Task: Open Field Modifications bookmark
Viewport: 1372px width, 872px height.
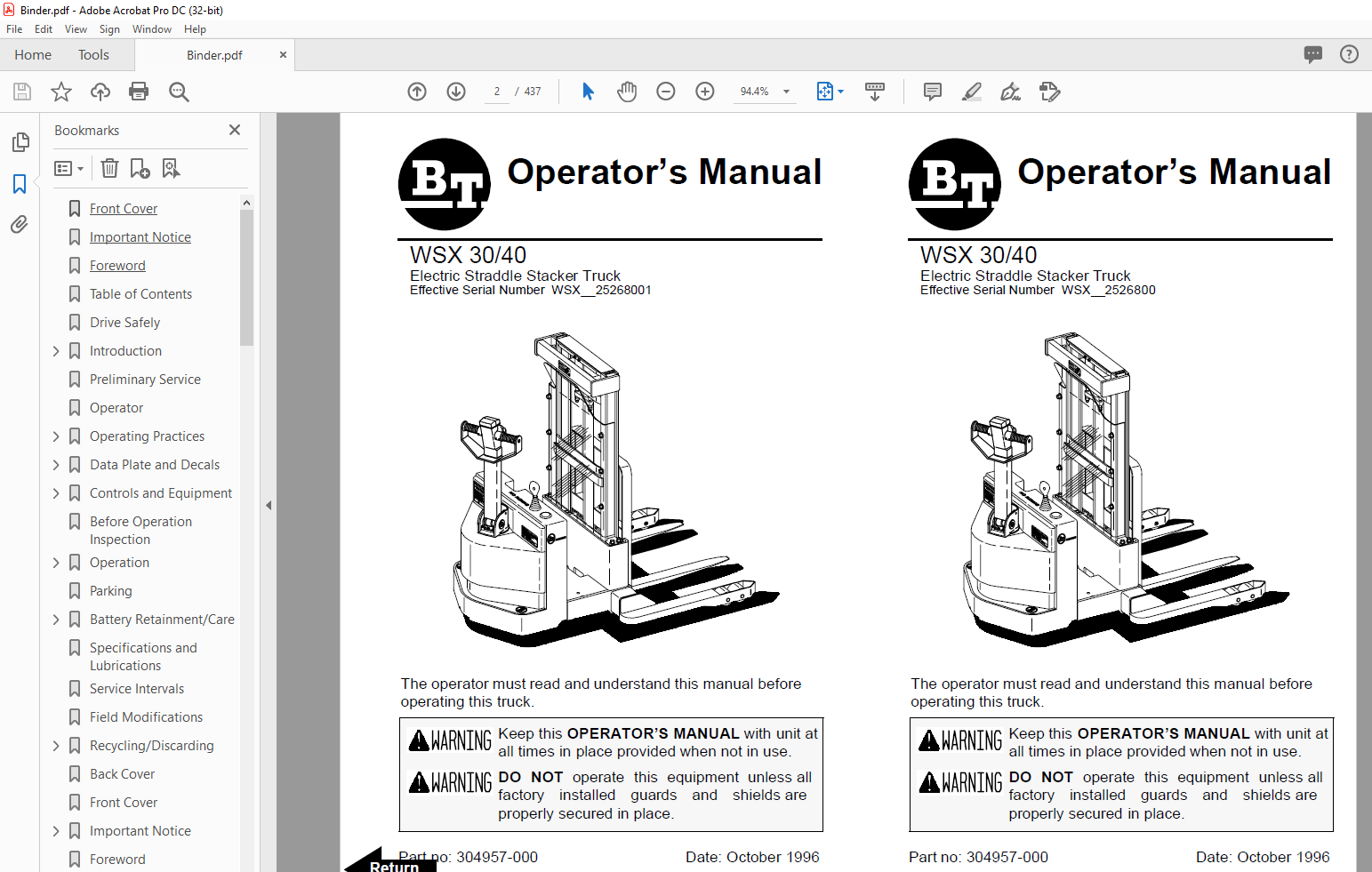Action: click(146, 717)
